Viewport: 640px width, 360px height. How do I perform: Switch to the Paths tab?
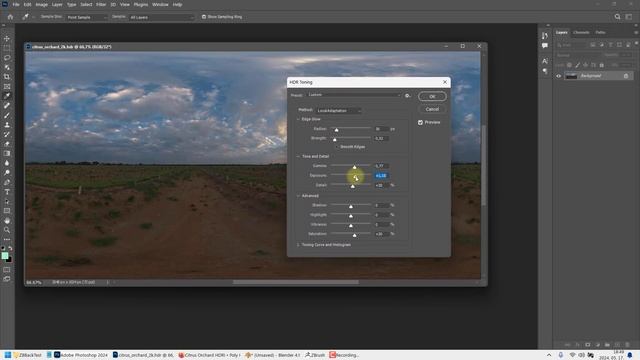coord(600,32)
